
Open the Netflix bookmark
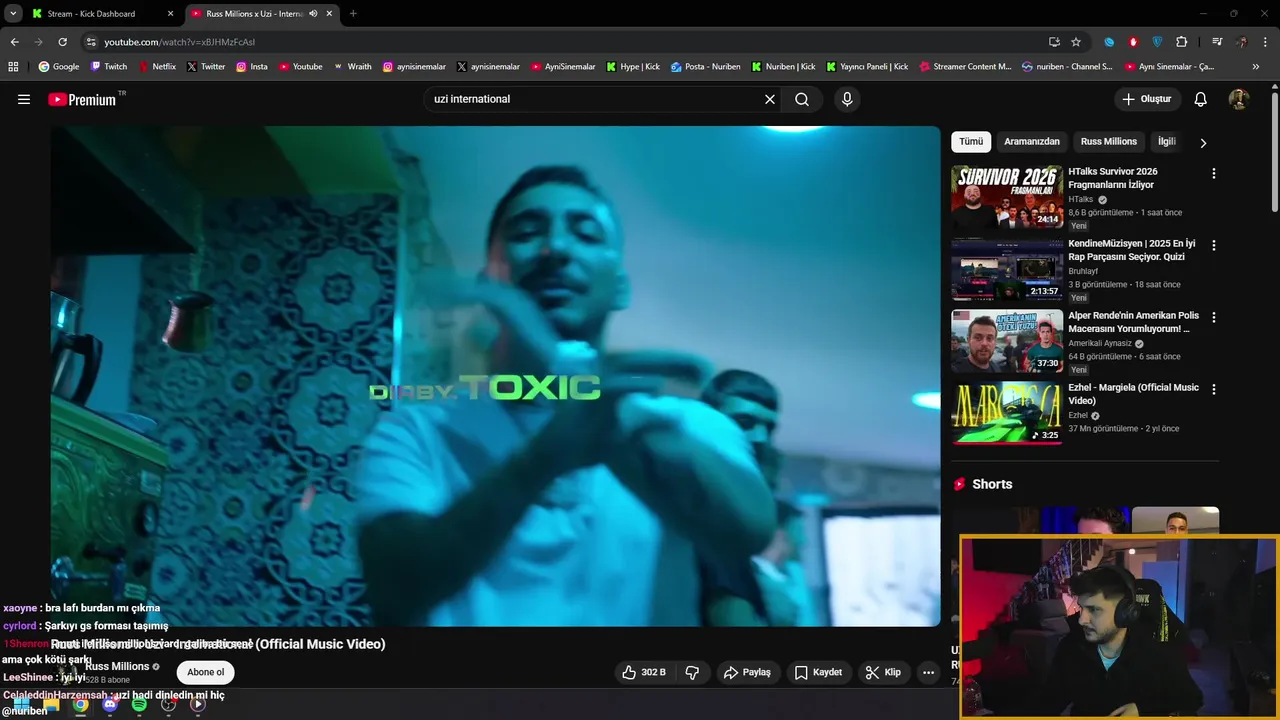pyautogui.click(x=156, y=67)
